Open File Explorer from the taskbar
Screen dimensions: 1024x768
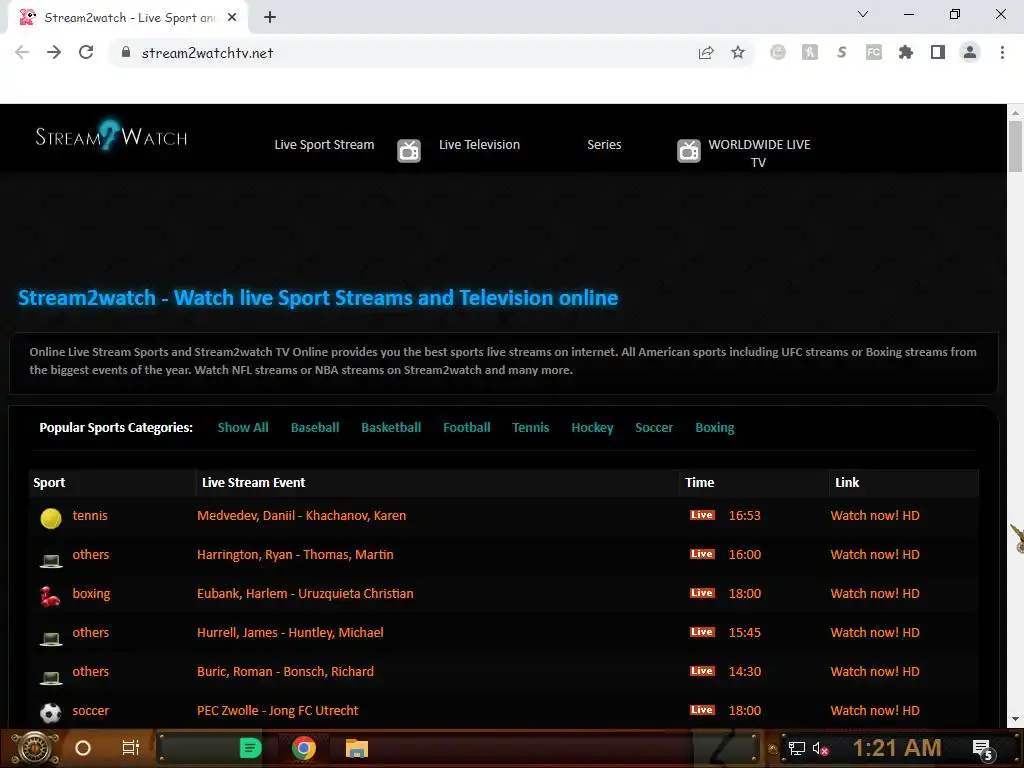click(357, 748)
